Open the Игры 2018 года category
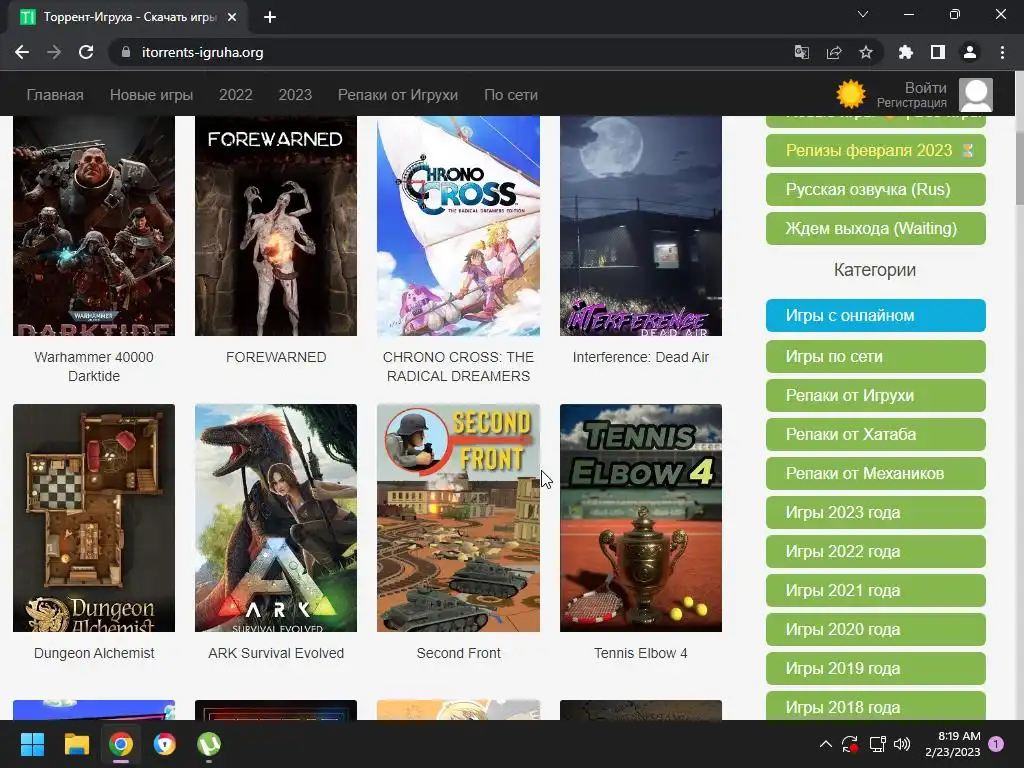The image size is (1024, 768). 876,706
